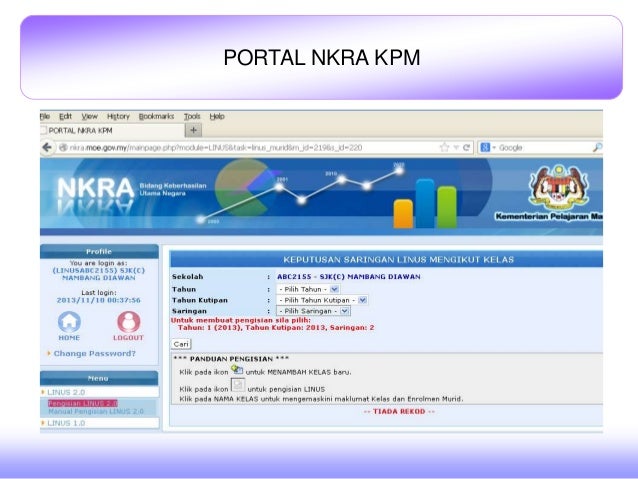The width and height of the screenshot is (638, 479).
Task: Click last login time 2013/11/10 00:37:56
Action: click(98, 300)
